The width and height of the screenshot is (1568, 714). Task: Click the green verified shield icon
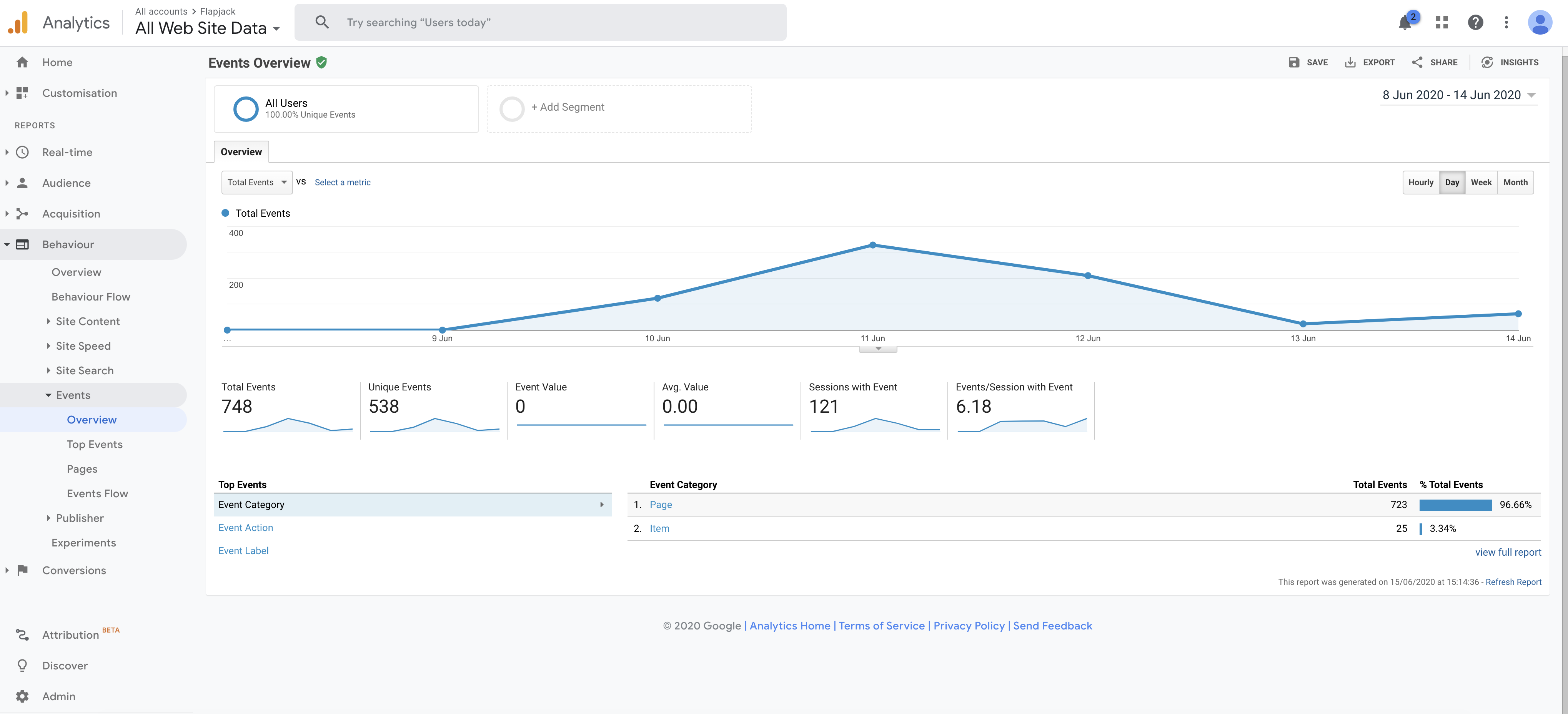[x=322, y=62]
